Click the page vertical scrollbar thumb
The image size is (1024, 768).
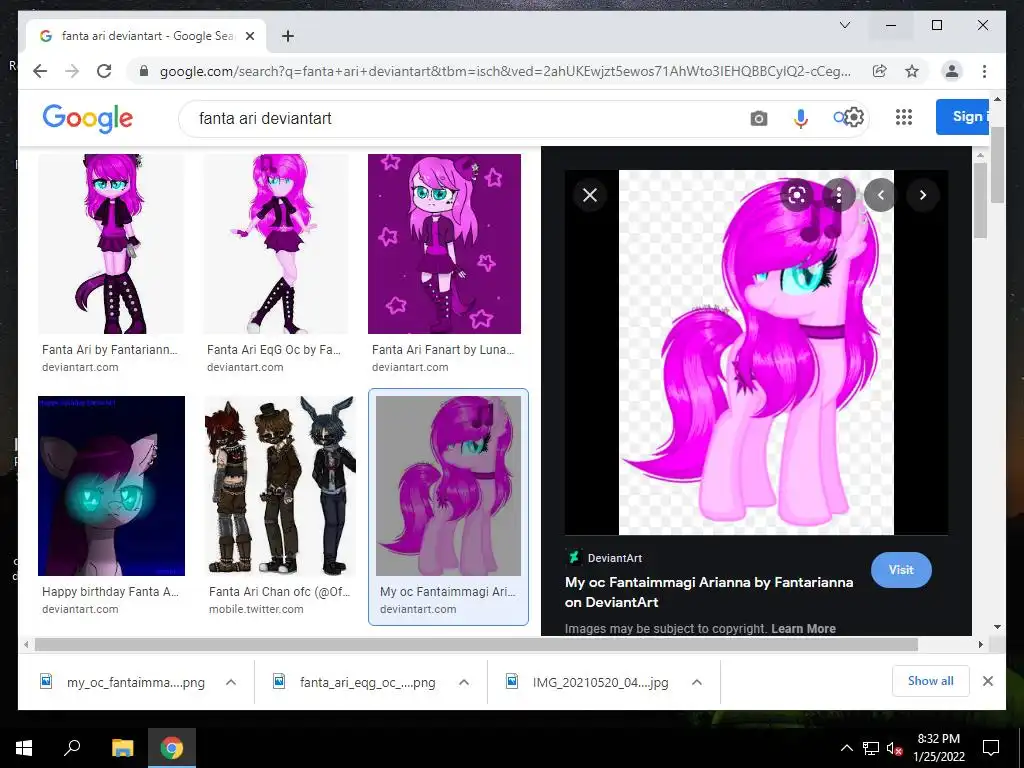coord(997,165)
